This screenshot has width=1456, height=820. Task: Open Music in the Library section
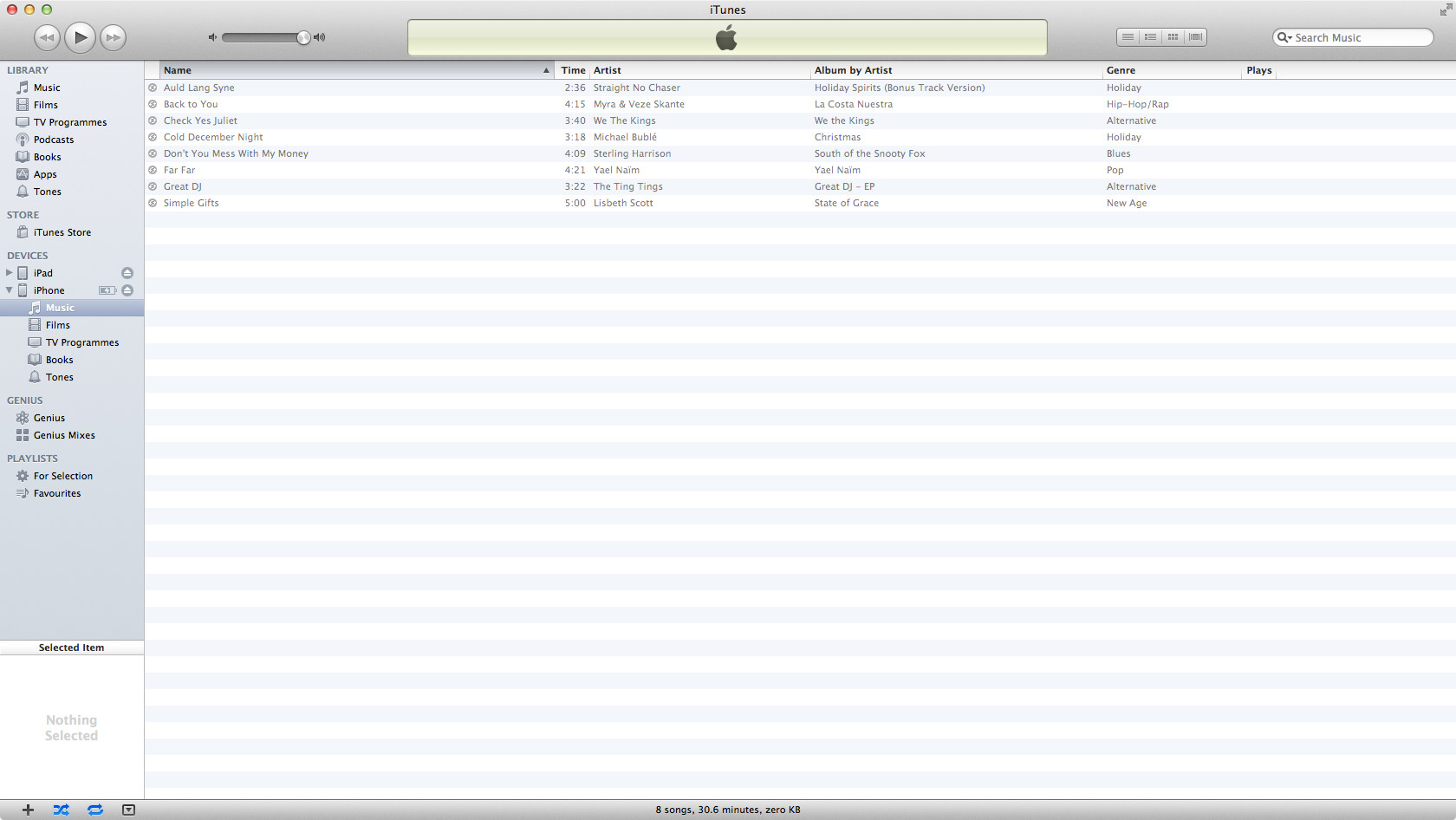(47, 88)
